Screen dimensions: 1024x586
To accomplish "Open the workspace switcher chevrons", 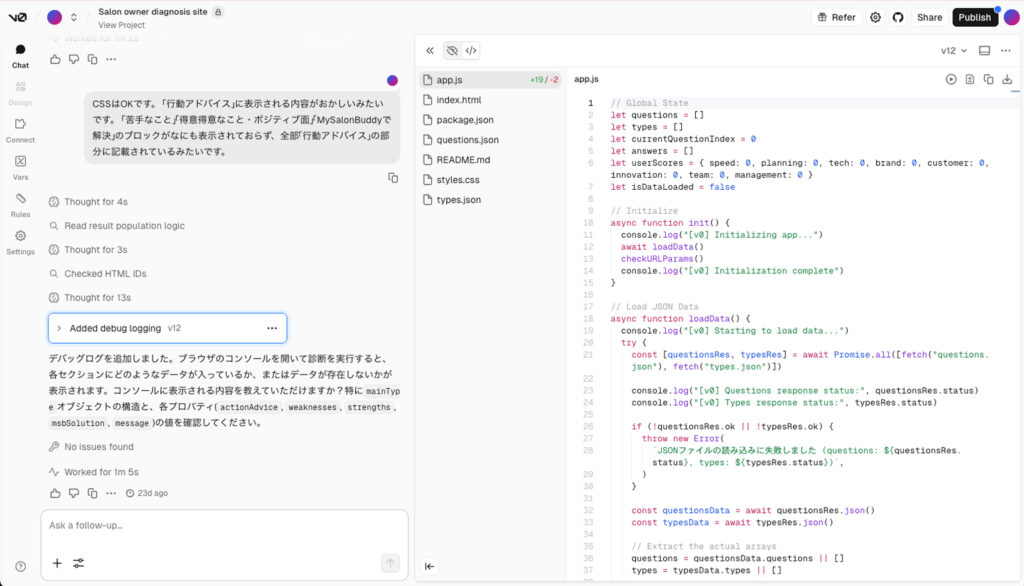I will (x=74, y=17).
